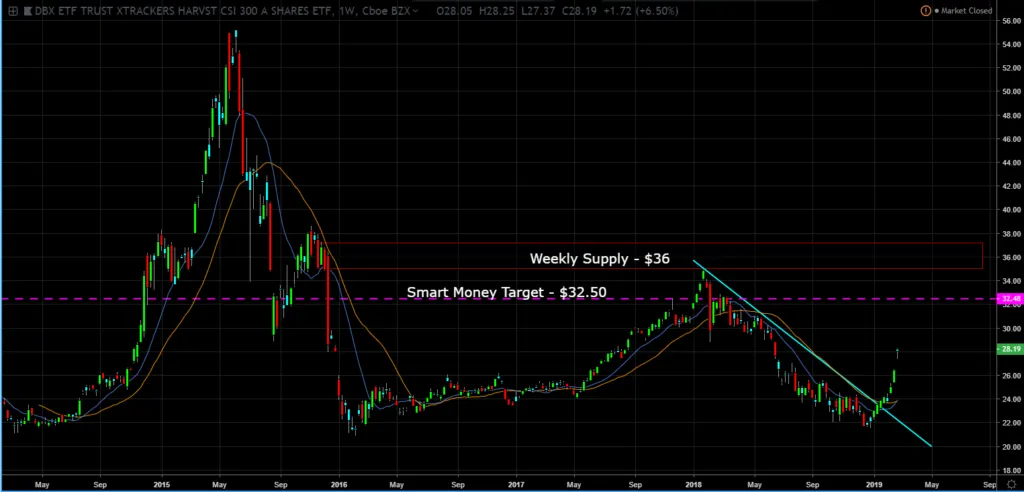Click the 2017 label on time axis
The image size is (1024, 492).
click(x=516, y=485)
